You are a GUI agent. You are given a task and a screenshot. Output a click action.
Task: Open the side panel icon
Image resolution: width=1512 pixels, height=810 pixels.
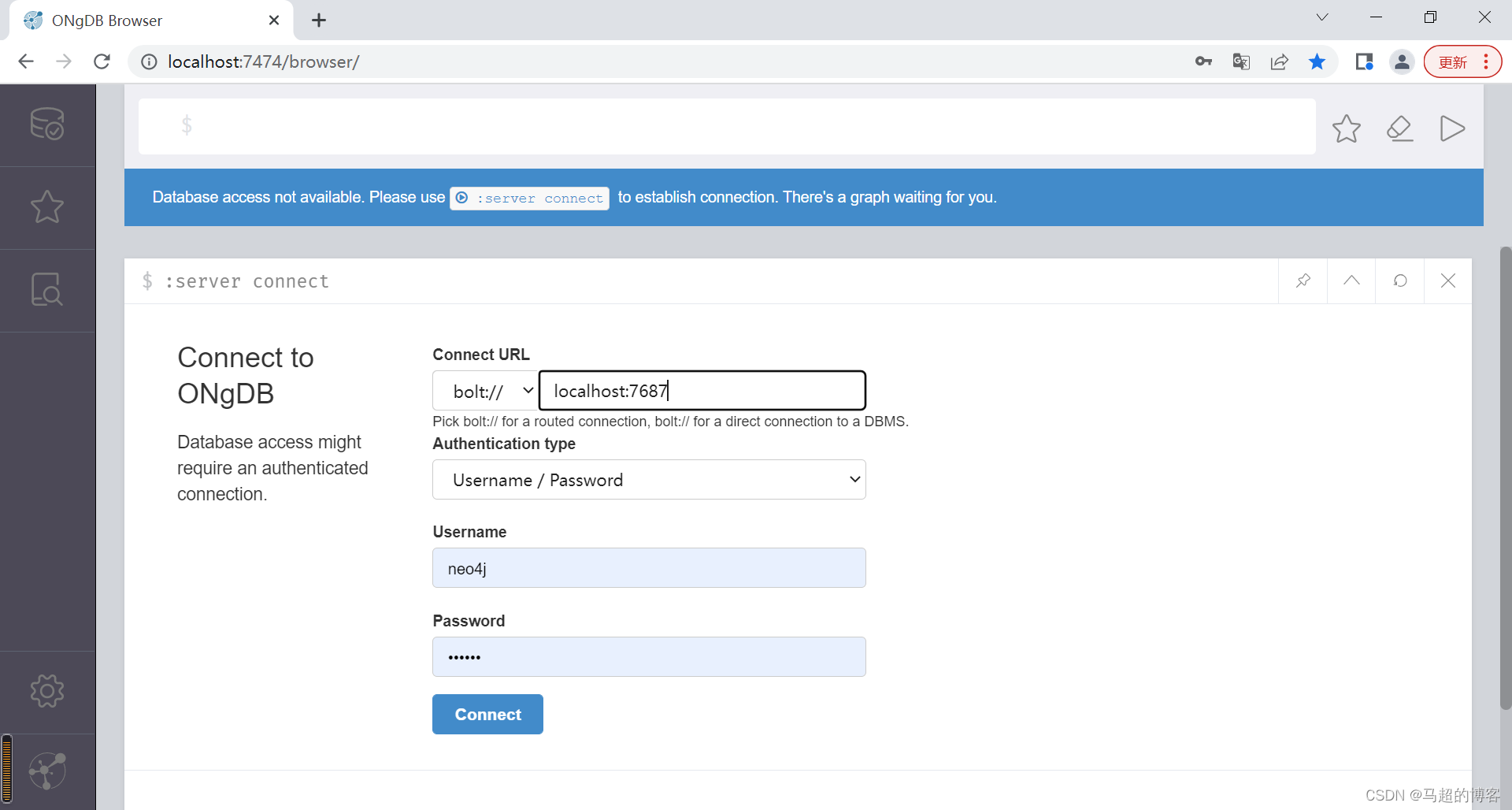coord(1364,61)
